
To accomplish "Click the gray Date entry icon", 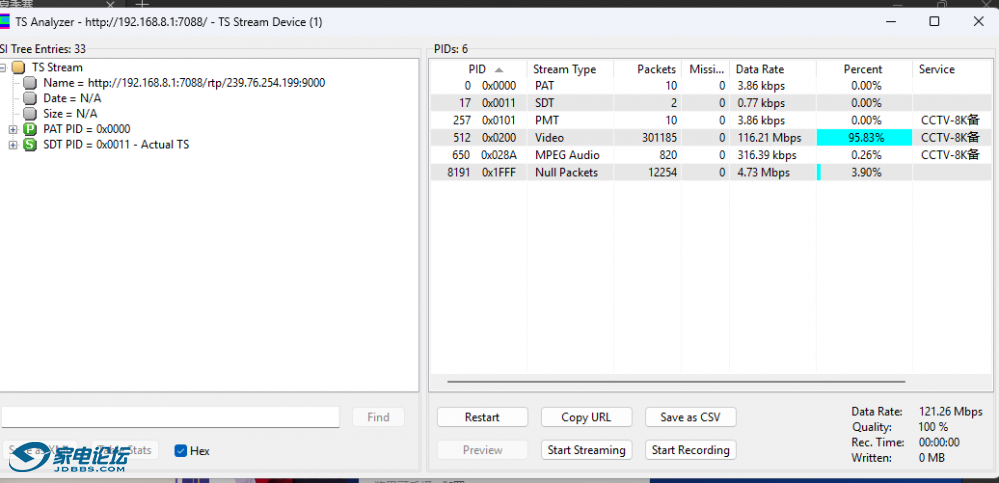I will click(30, 98).
